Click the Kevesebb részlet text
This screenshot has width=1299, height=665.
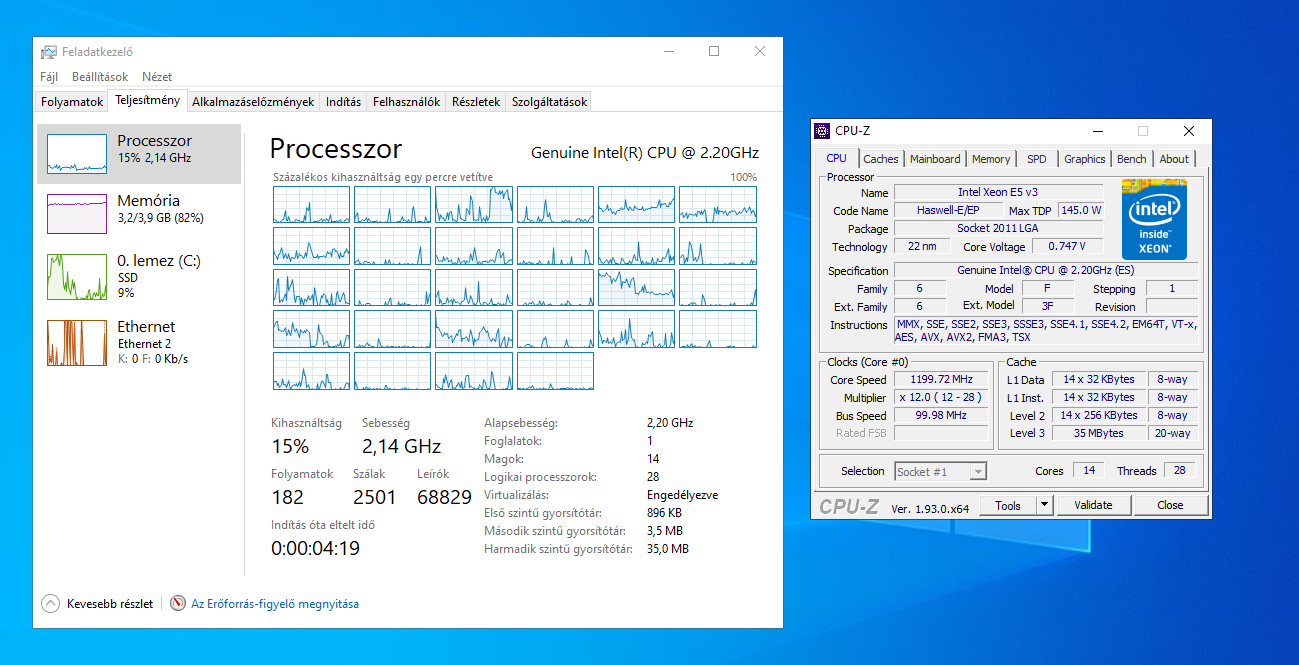tap(110, 604)
